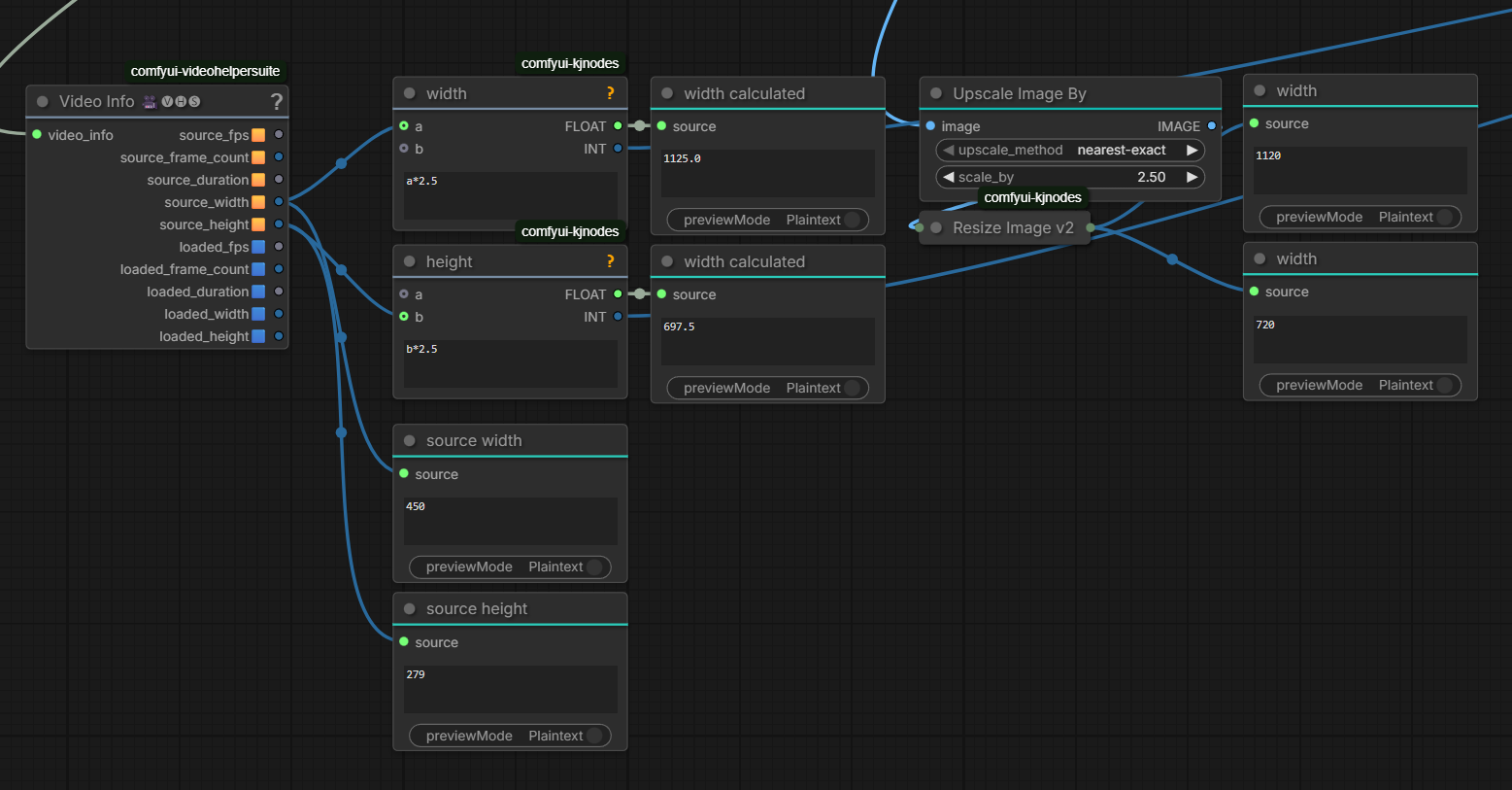Viewport: 1512px width, 790px height.
Task: Click the loaded_fps output socket
Action: 279,247
